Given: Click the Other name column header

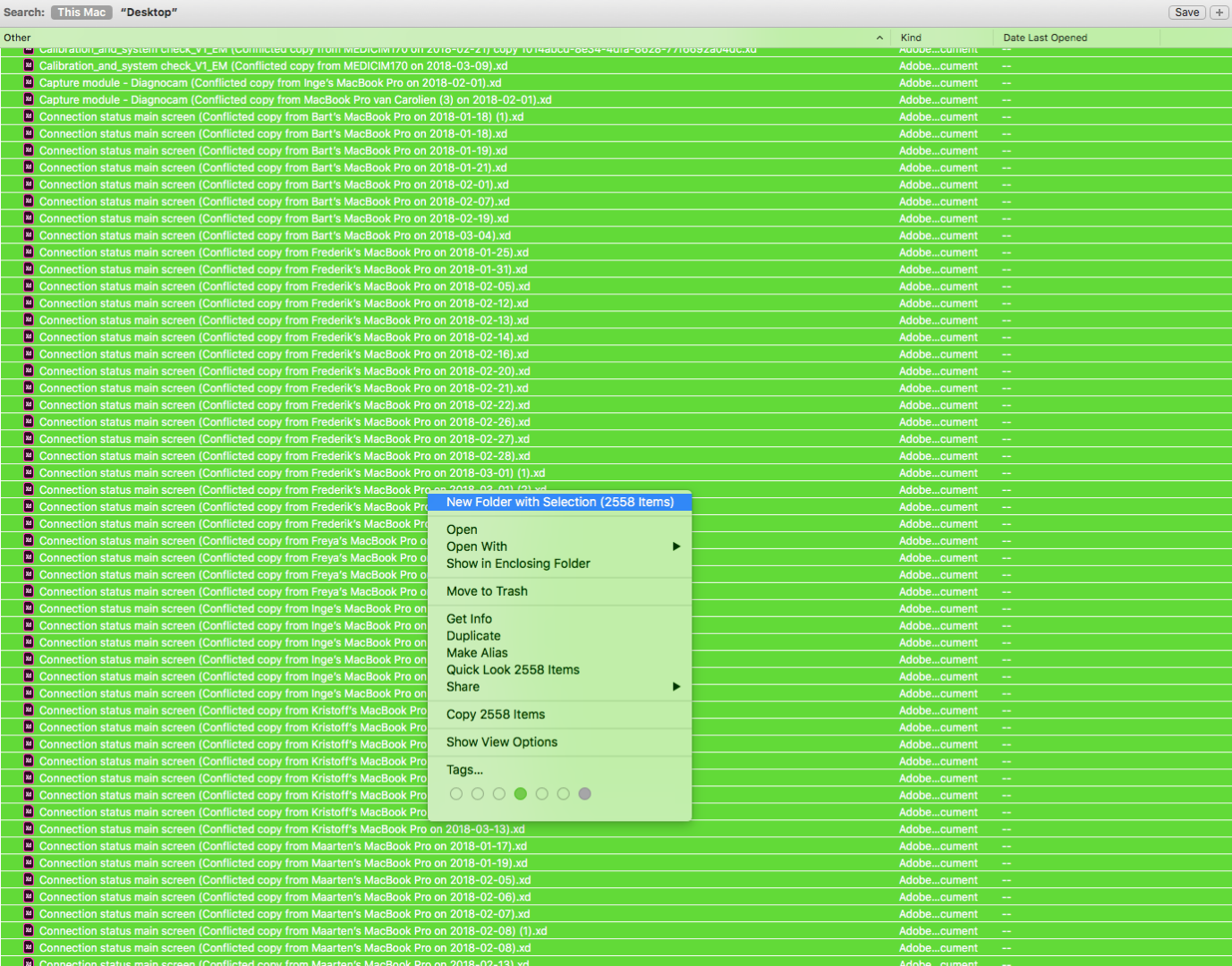Looking at the screenshot, I should (445, 38).
